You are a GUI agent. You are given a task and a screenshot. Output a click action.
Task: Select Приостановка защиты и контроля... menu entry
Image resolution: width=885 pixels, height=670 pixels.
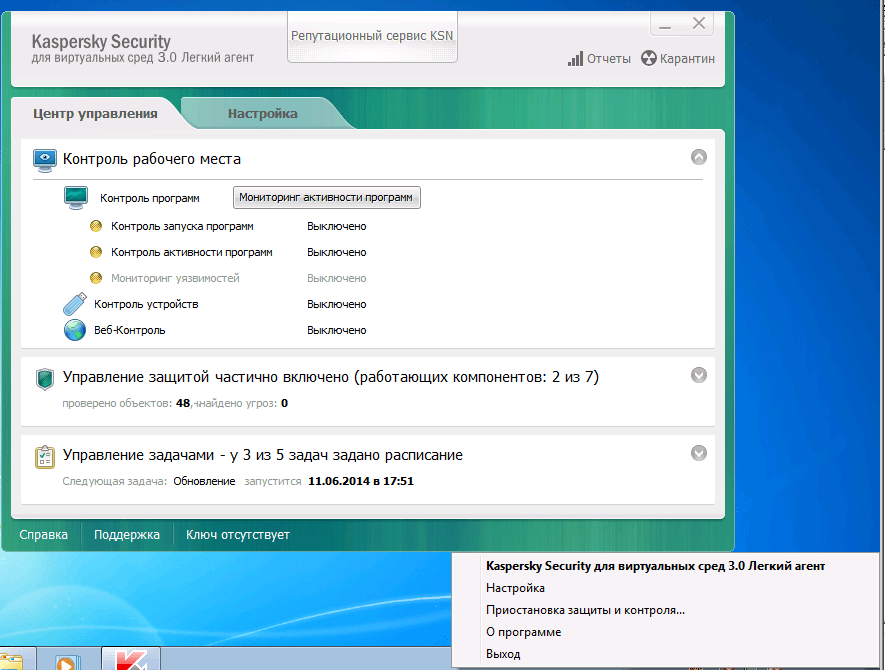[585, 610]
